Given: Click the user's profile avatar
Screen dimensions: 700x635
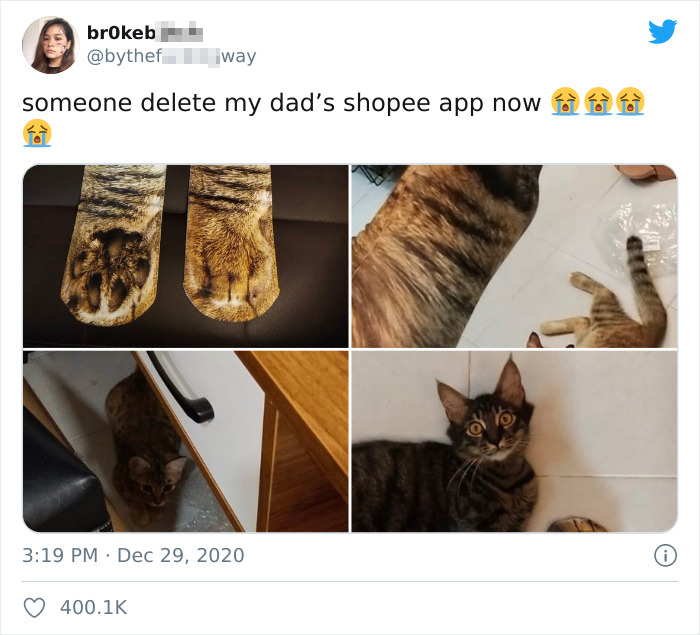Looking at the screenshot, I should 50,45.
